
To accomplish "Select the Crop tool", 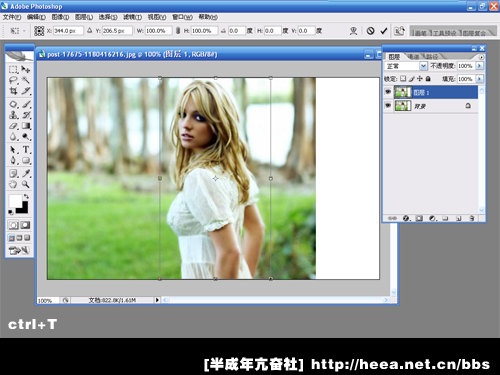I will click(13, 91).
